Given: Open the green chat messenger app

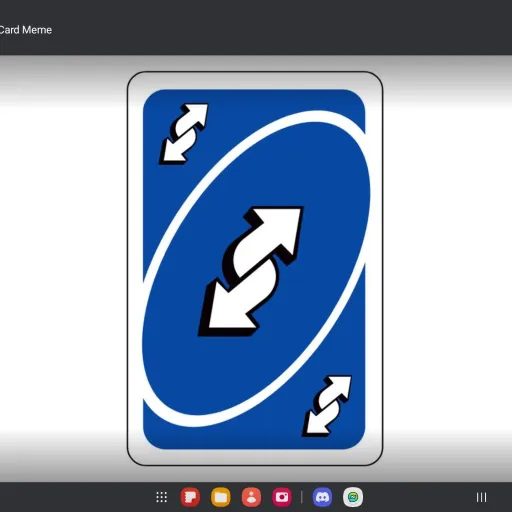Looking at the screenshot, I should point(353,497).
